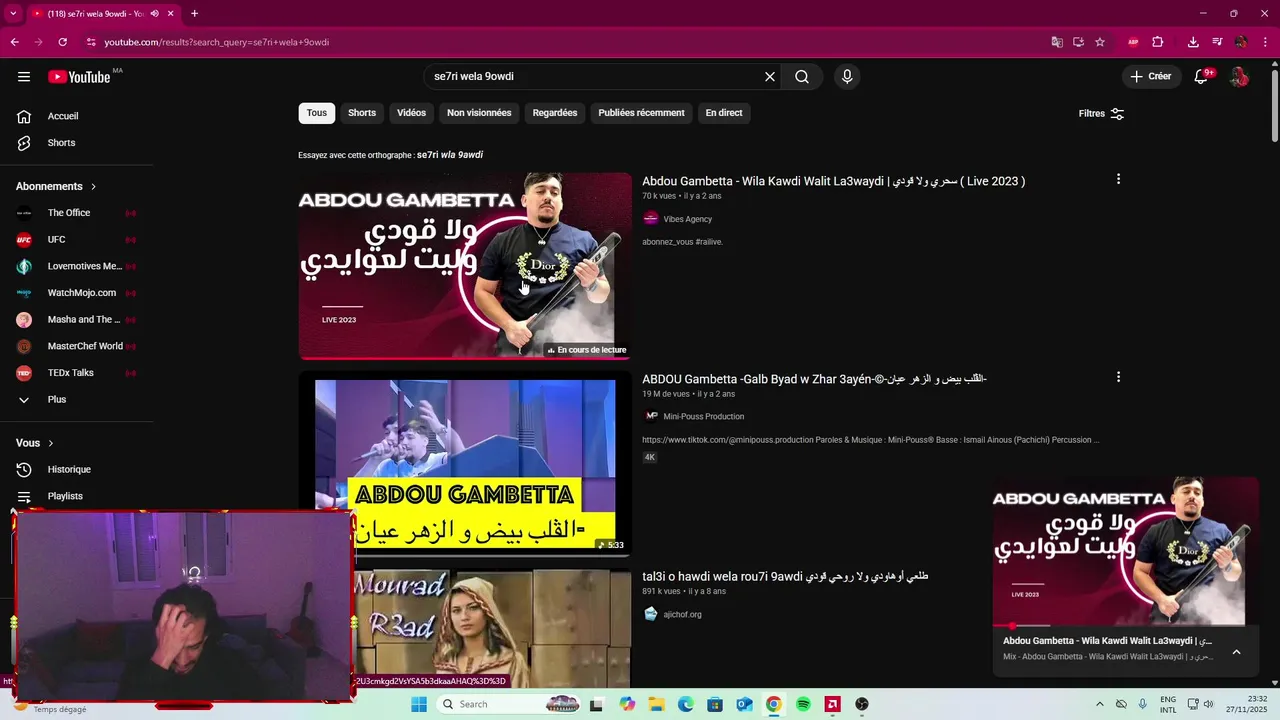The height and width of the screenshot is (720, 1280).
Task: Open the Chrome tab search dropdown
Action: click(13, 14)
